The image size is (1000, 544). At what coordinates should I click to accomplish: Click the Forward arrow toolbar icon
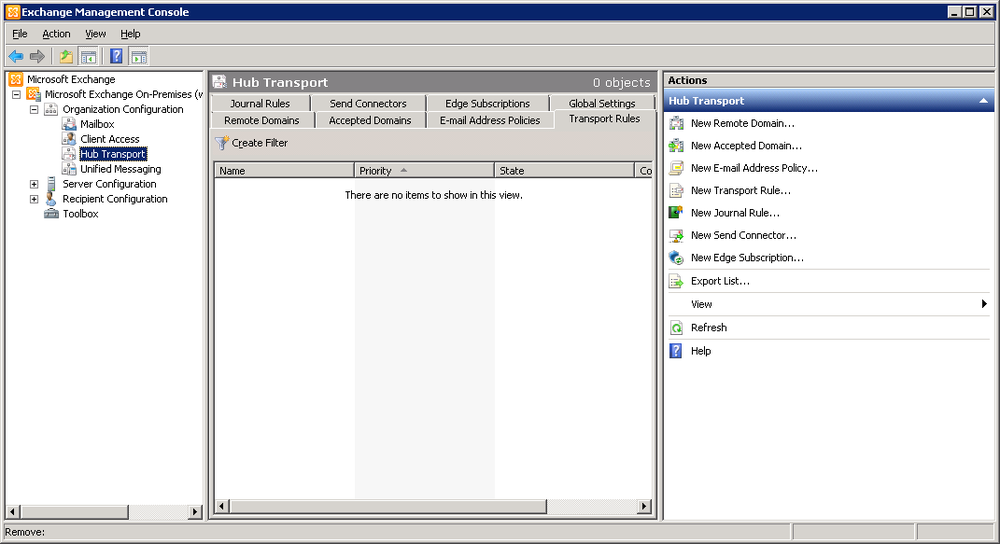(x=37, y=57)
